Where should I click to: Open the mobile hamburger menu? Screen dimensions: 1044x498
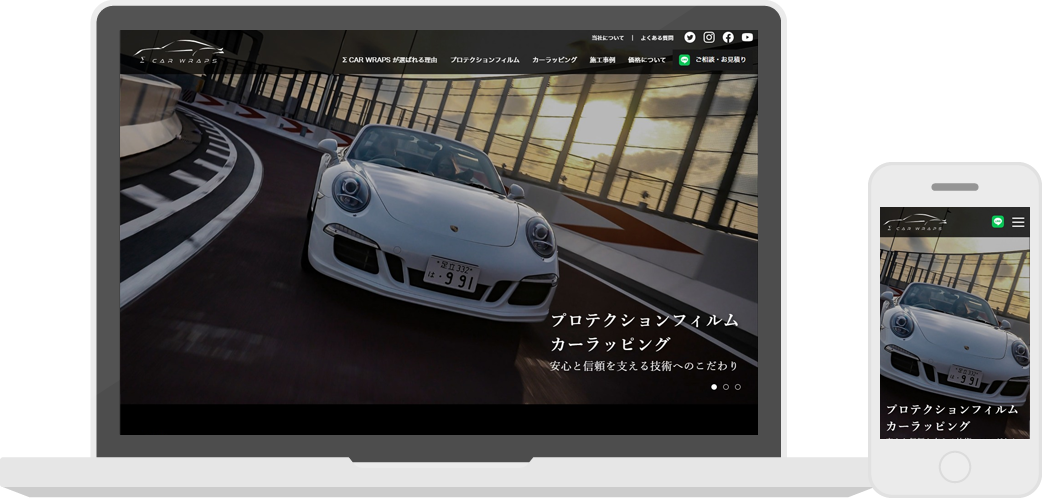[1018, 222]
